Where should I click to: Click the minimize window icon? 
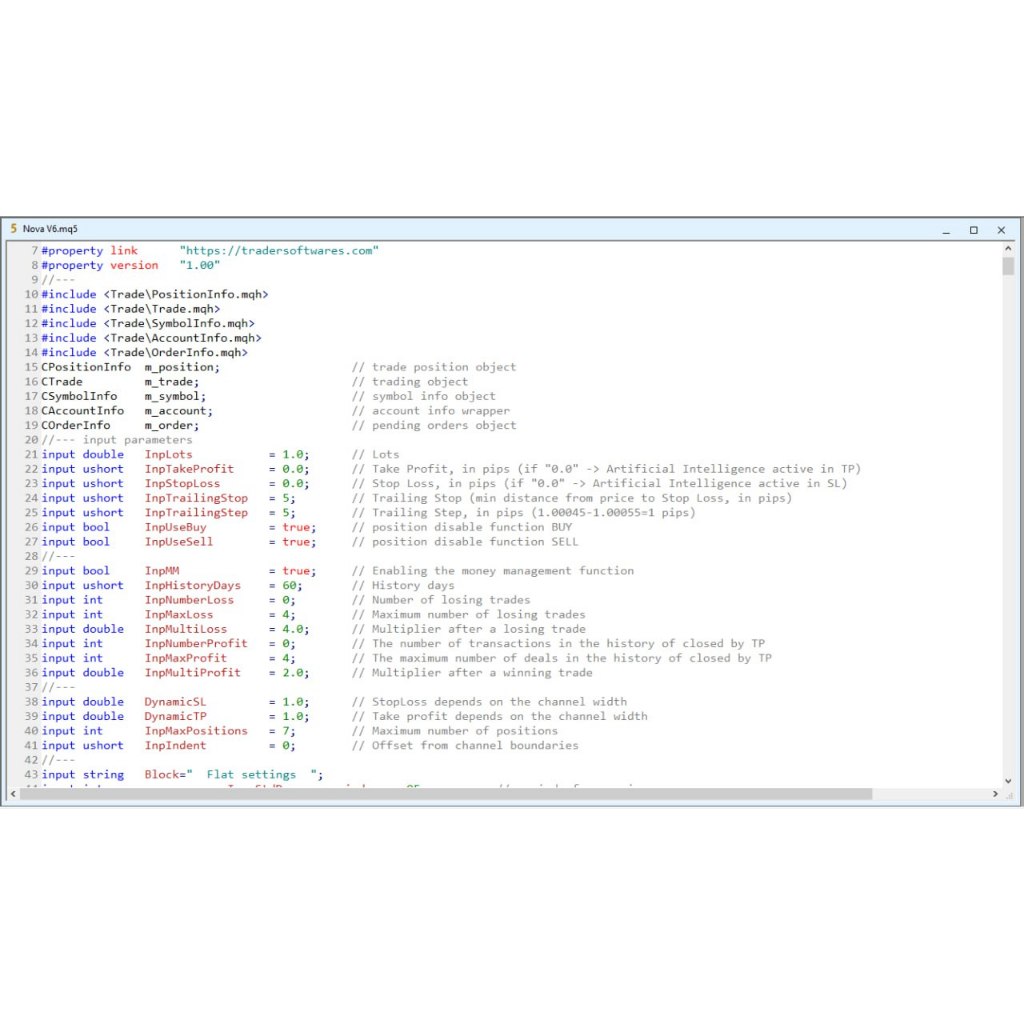tap(945, 230)
